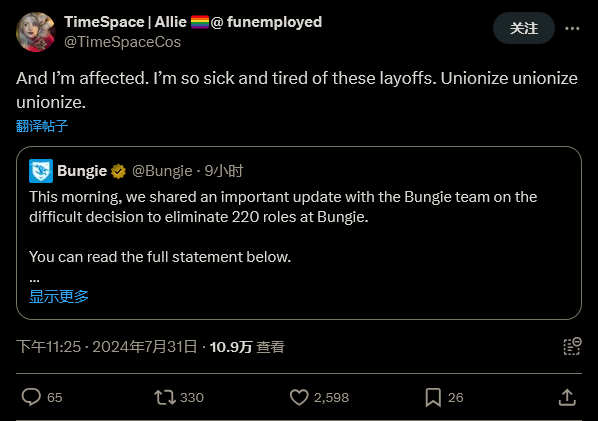Open the @Bungie handle in quoted tweet
Screen dimensions: 598x421
click(162, 171)
